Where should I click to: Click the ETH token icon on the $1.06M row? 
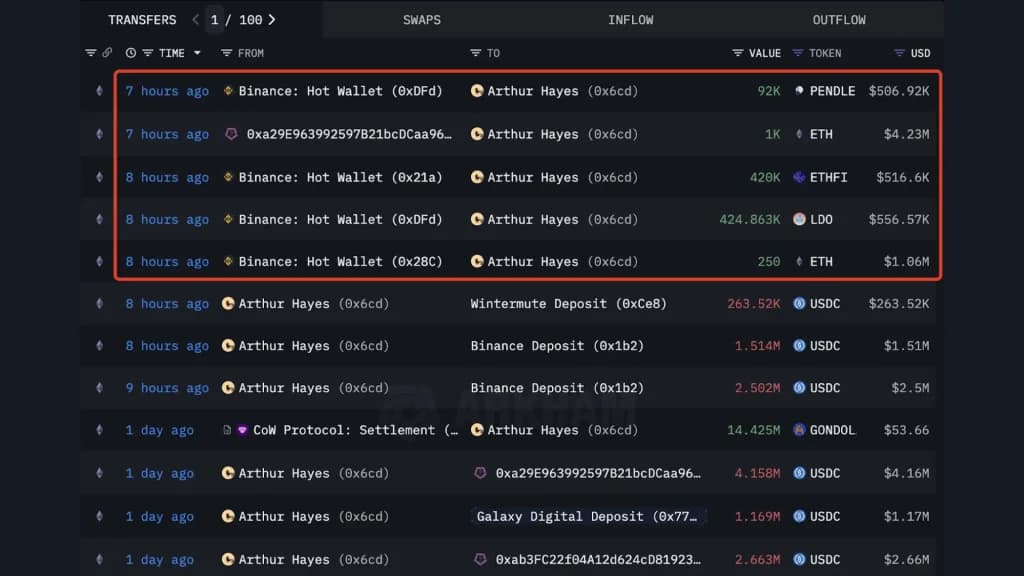(799, 261)
